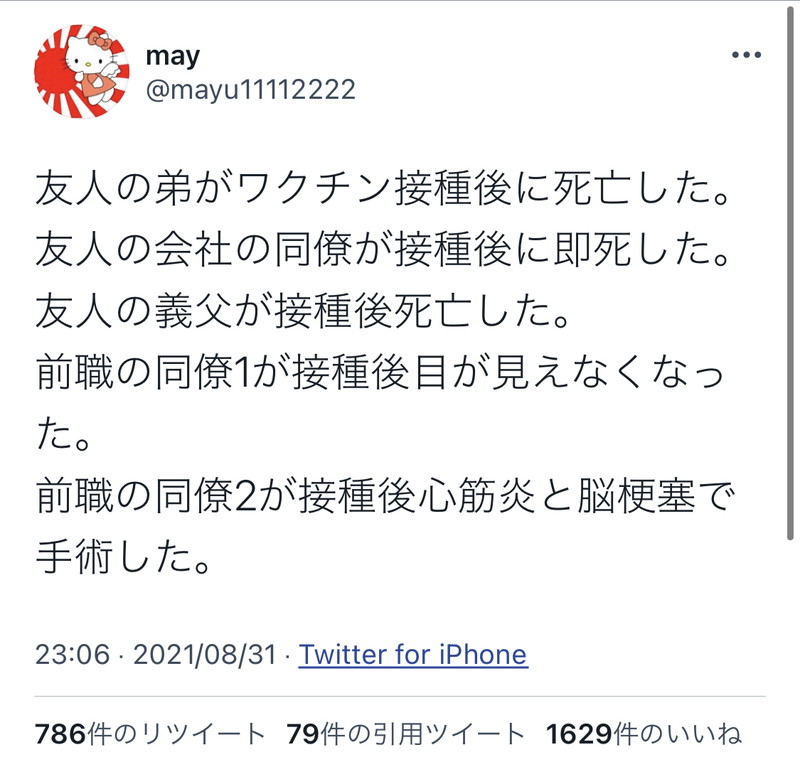Click the tweet line starting 前職の同僚2
800x762 pixels.
[x=385, y=497]
